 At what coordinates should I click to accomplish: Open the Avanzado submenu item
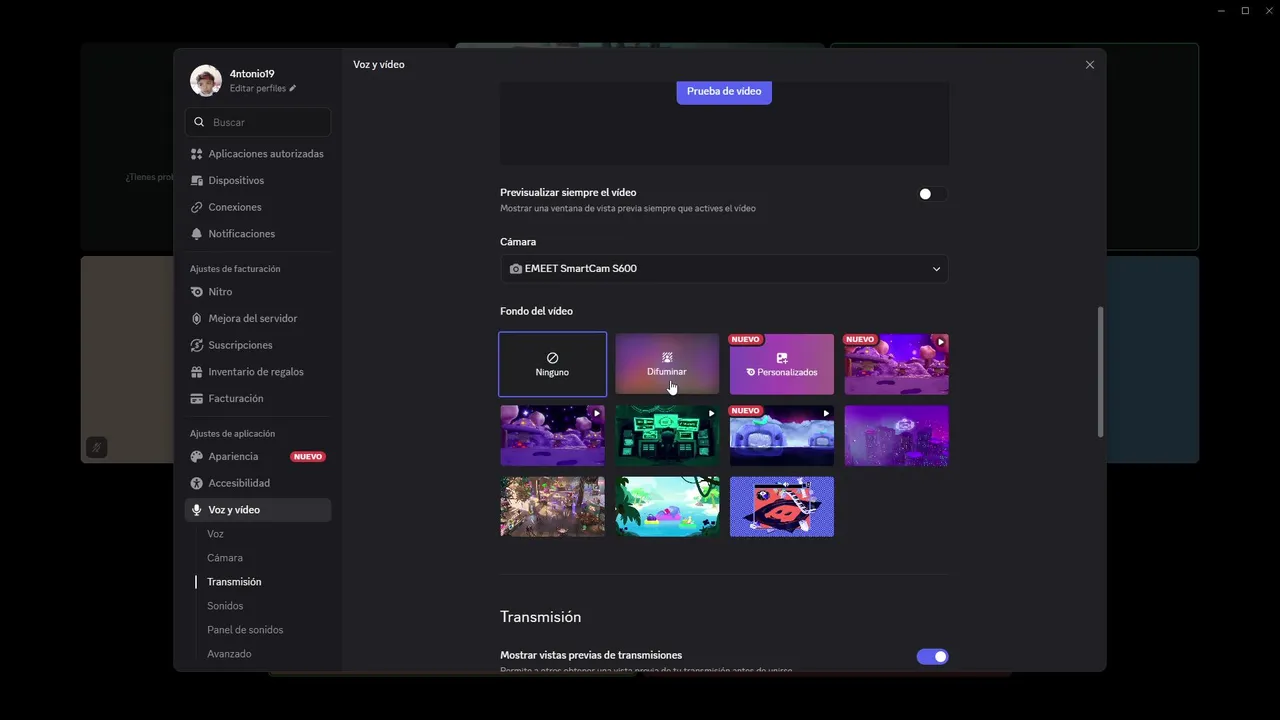[x=229, y=654]
